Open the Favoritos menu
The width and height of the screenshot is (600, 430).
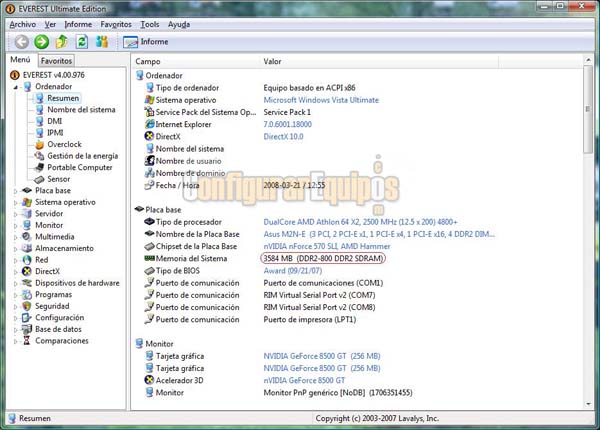[x=116, y=24]
